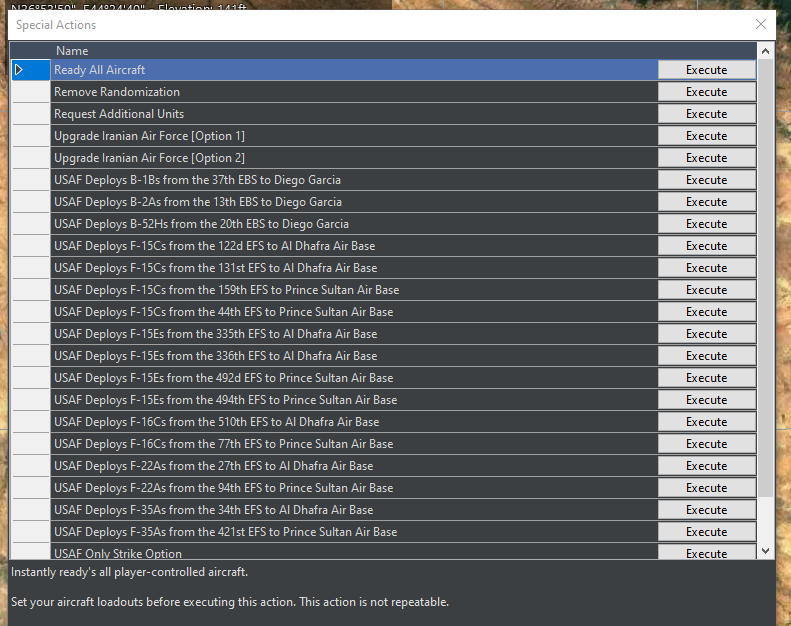The height and width of the screenshot is (626, 791).
Task: Select Upgrade Iranian Air Force [Option 1] row
Action: pyautogui.click(x=354, y=136)
